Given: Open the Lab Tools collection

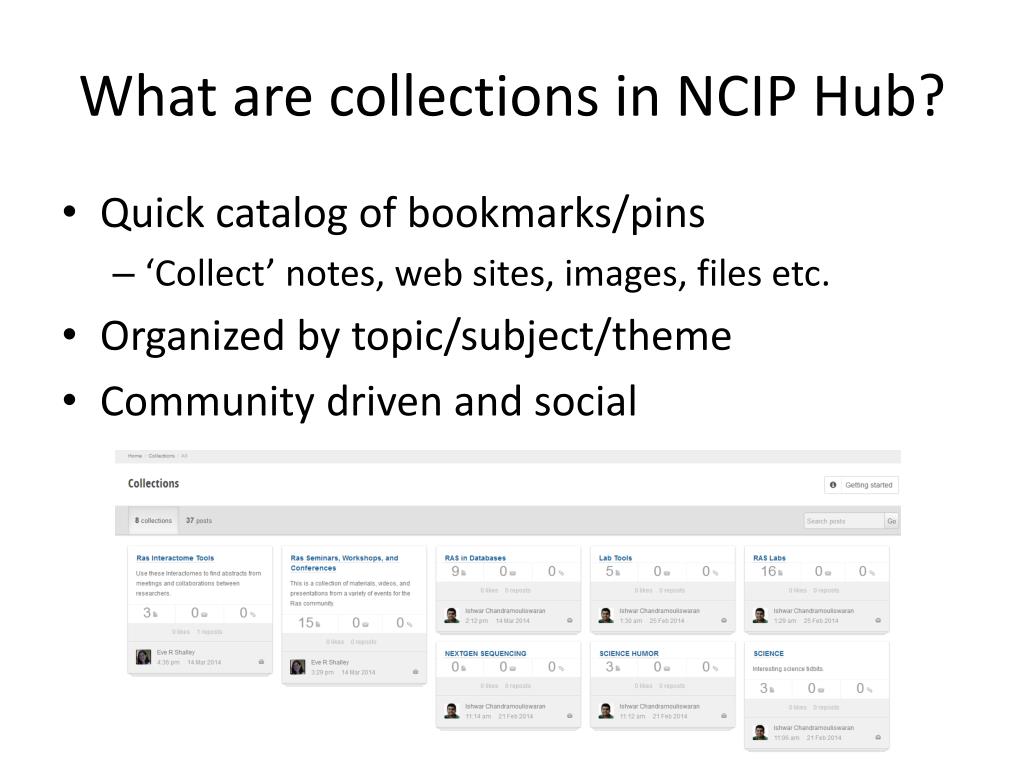Looking at the screenshot, I should (615, 558).
